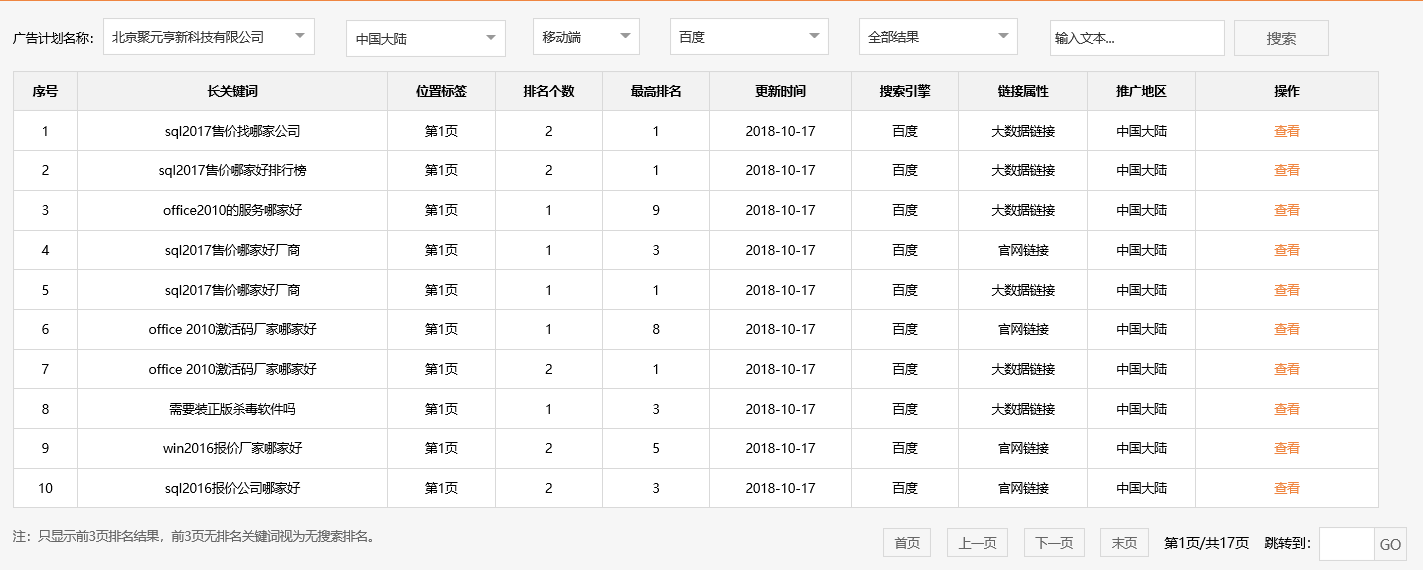Click 第1页 tag in 需要装正版杀毒软件吗 row
Image resolution: width=1423 pixels, height=570 pixels.
tap(441, 409)
